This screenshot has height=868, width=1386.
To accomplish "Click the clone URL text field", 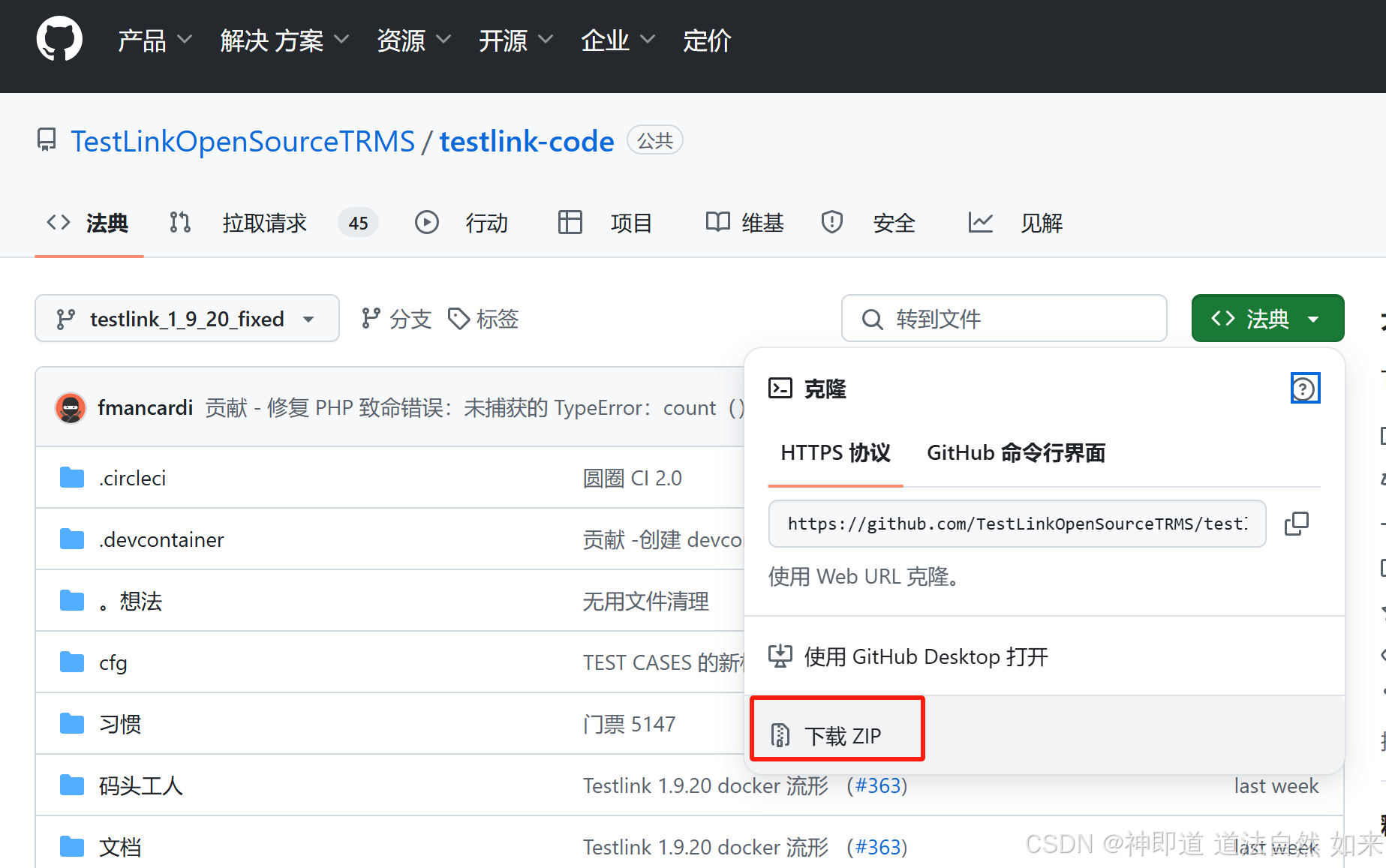I will coord(1017,524).
